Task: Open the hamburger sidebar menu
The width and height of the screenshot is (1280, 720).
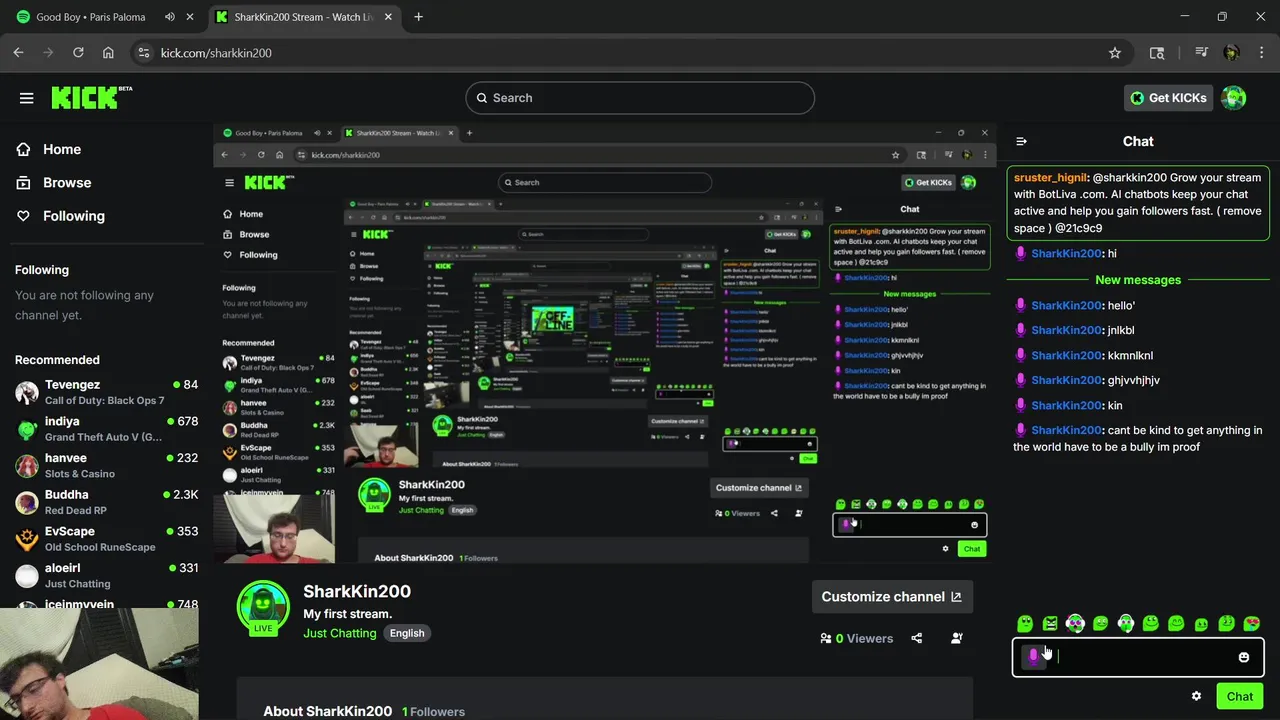Action: (x=26, y=98)
